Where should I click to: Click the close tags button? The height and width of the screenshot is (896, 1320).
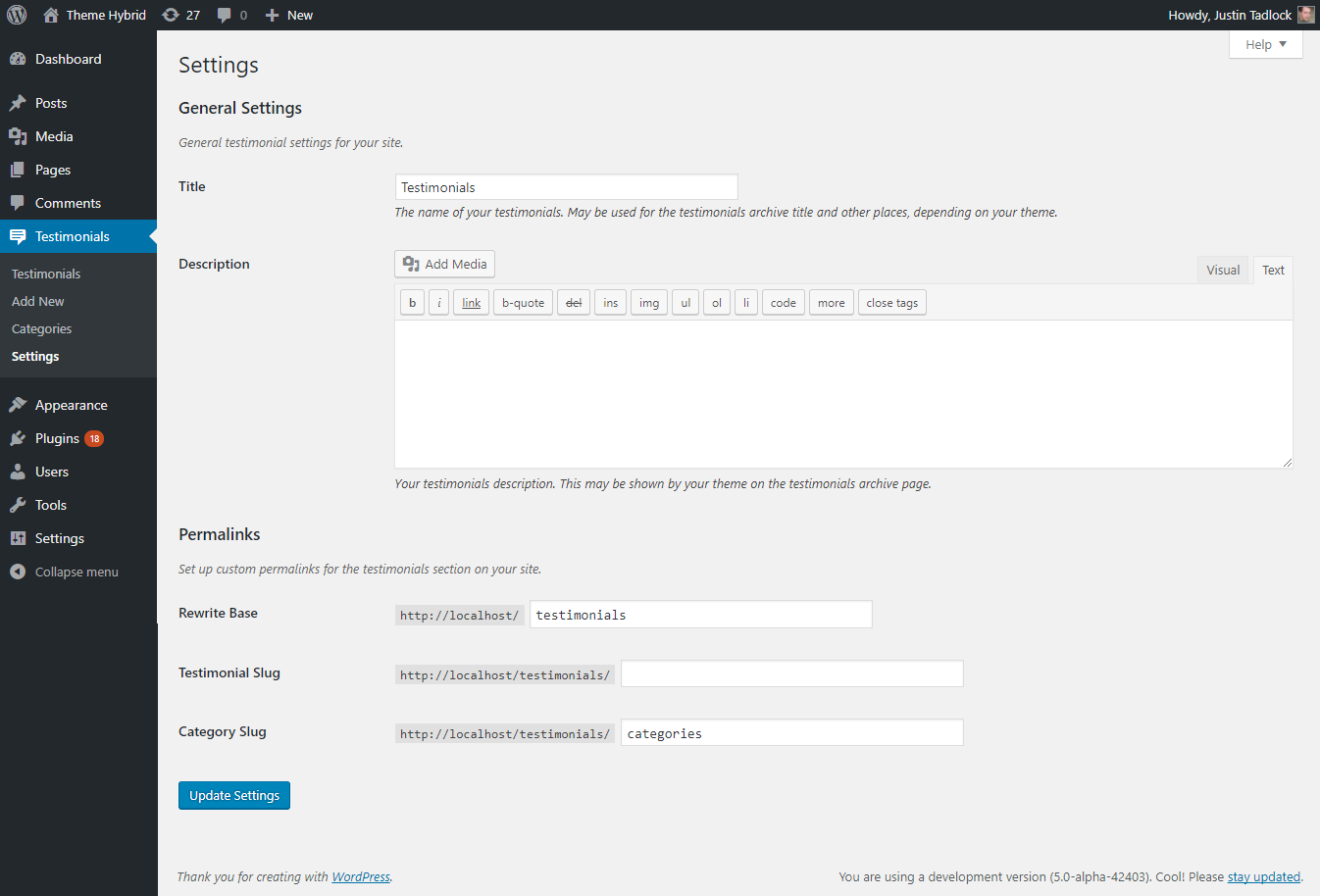click(x=892, y=303)
